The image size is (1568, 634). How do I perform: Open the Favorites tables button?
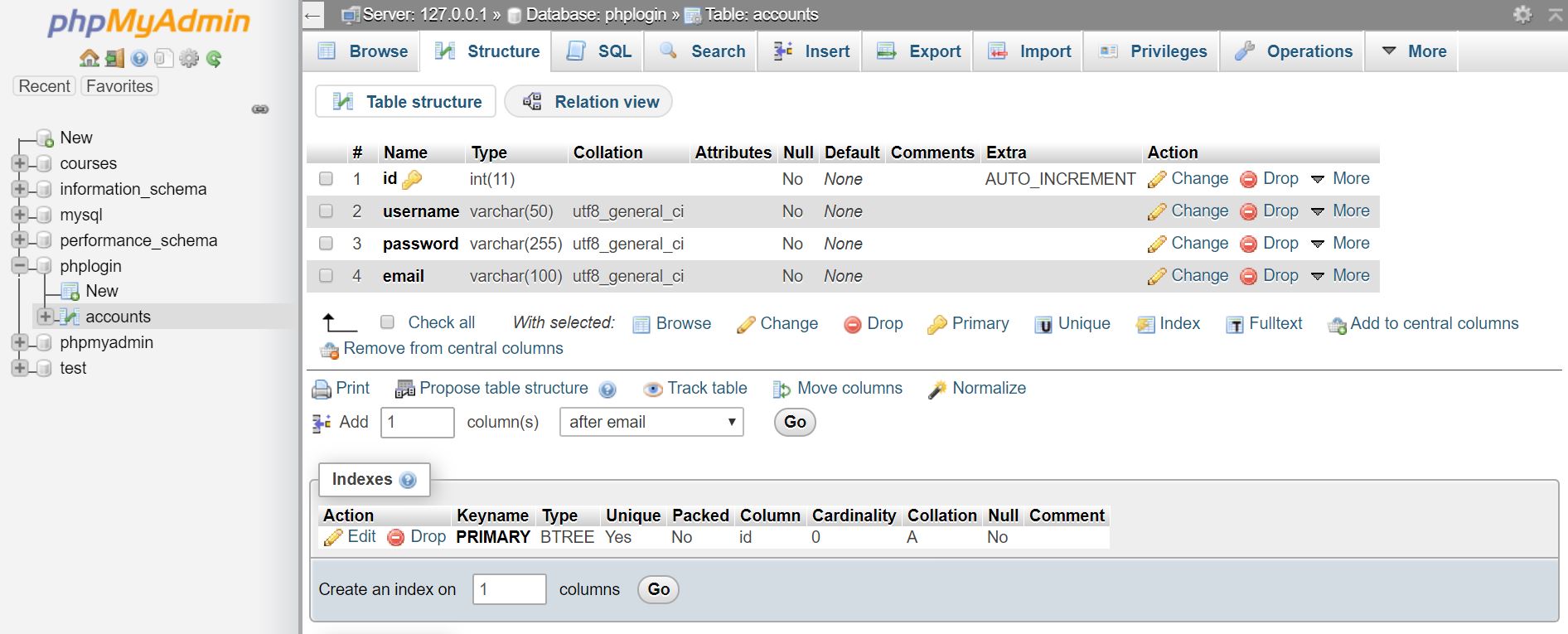[119, 86]
